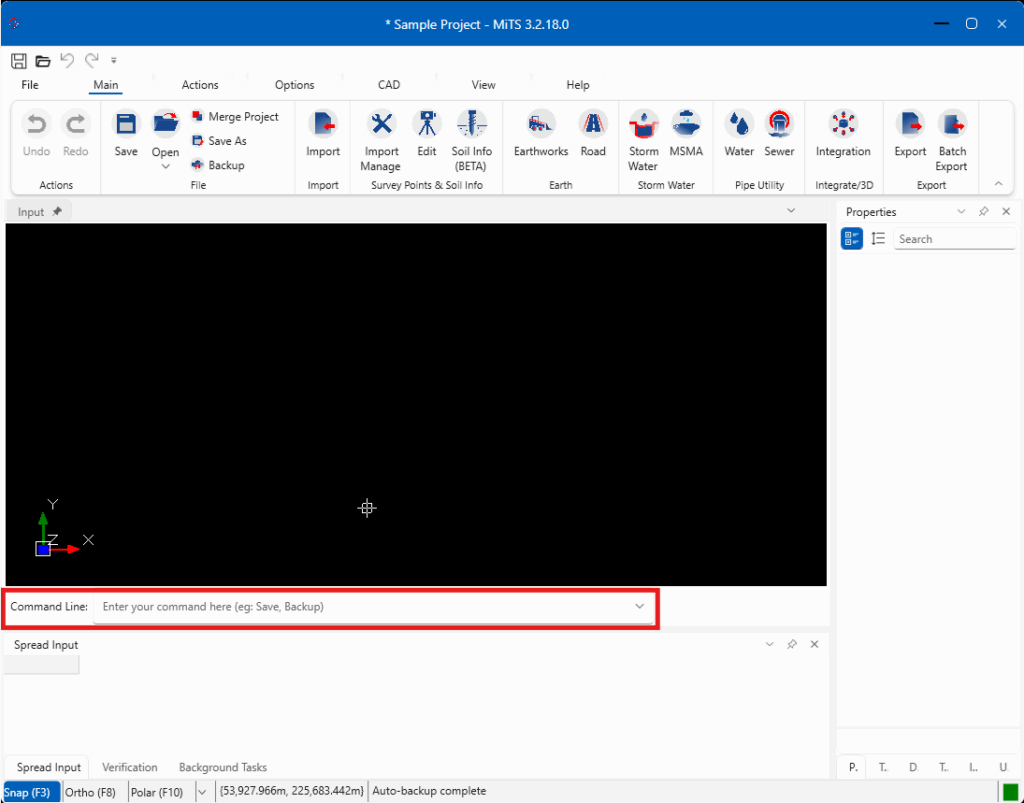
Task: Select the U. tab in the Properties panel
Action: (1004, 768)
